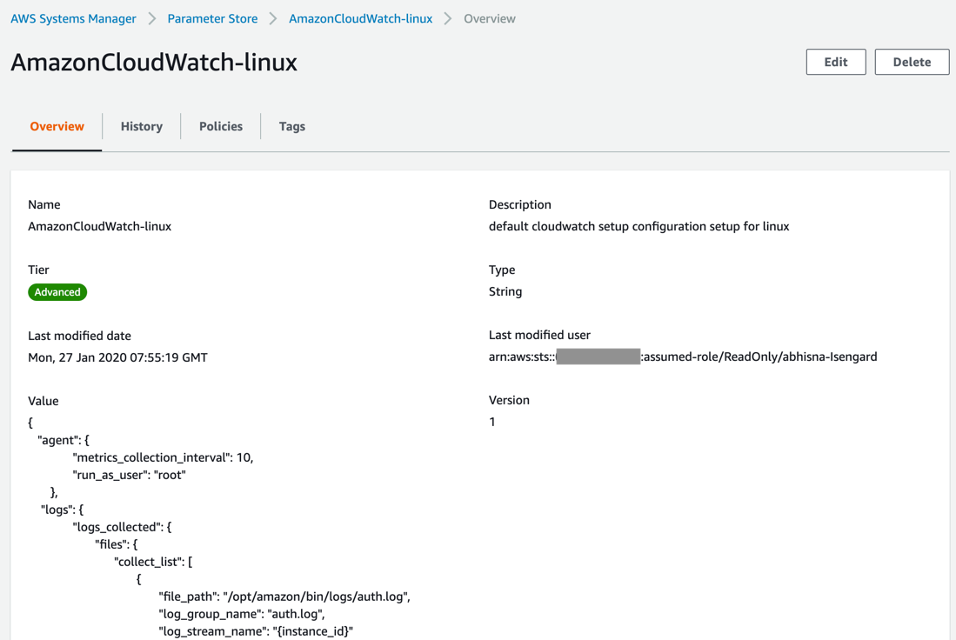Image resolution: width=956 pixels, height=640 pixels.
Task: Click the Version number 1
Action: click(492, 421)
